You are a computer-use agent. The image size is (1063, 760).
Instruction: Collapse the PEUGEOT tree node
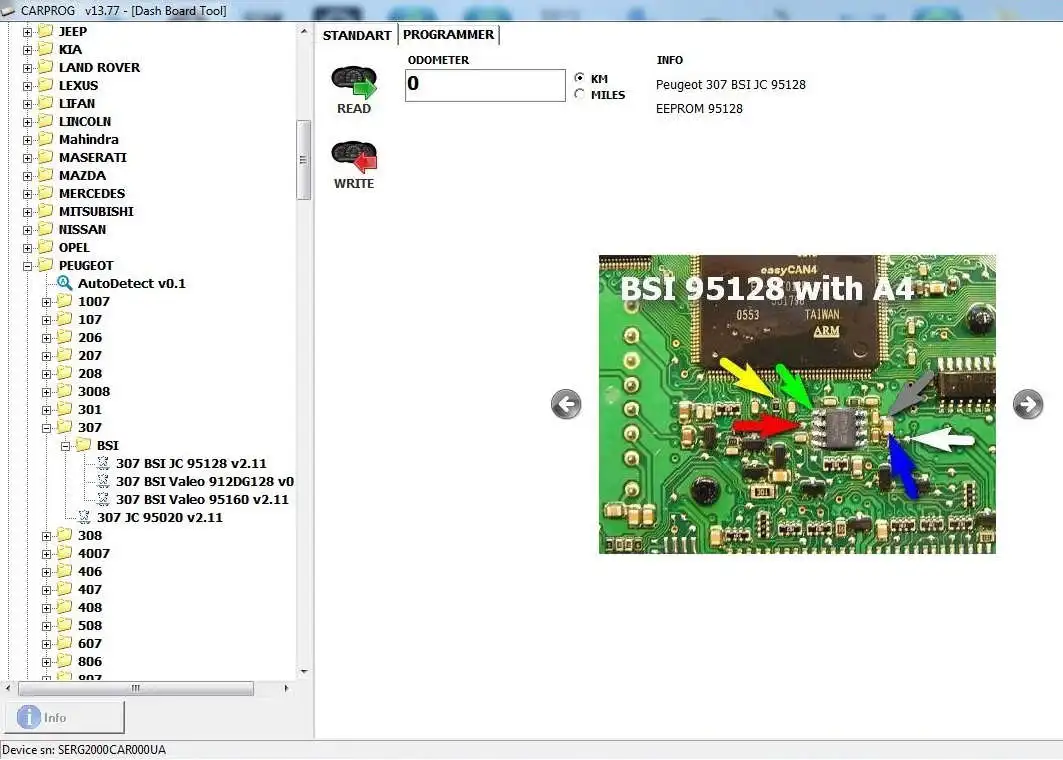(x=27, y=266)
